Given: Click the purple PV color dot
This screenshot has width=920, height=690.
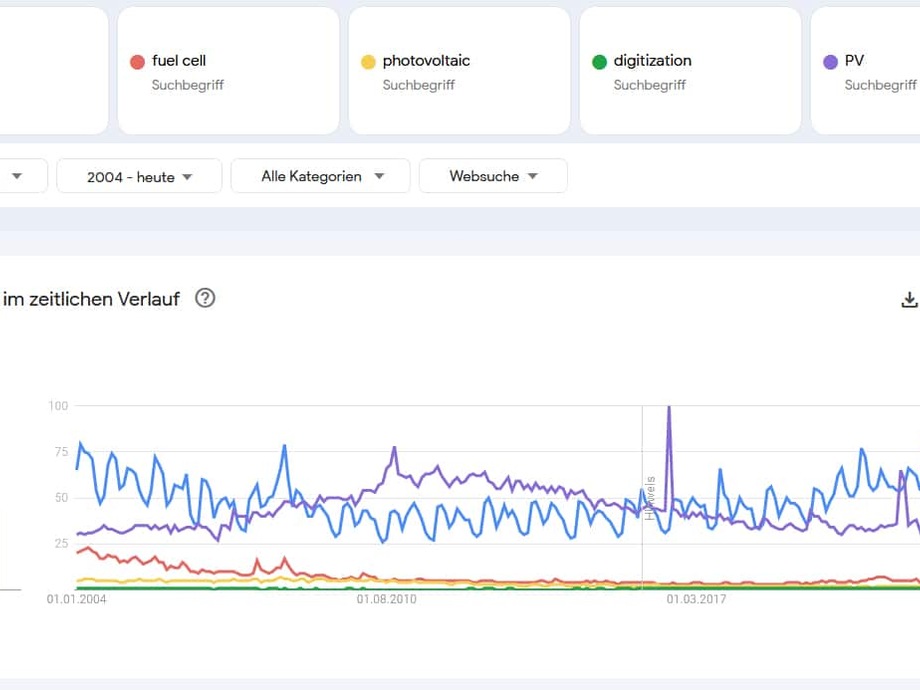Looking at the screenshot, I should (830, 62).
